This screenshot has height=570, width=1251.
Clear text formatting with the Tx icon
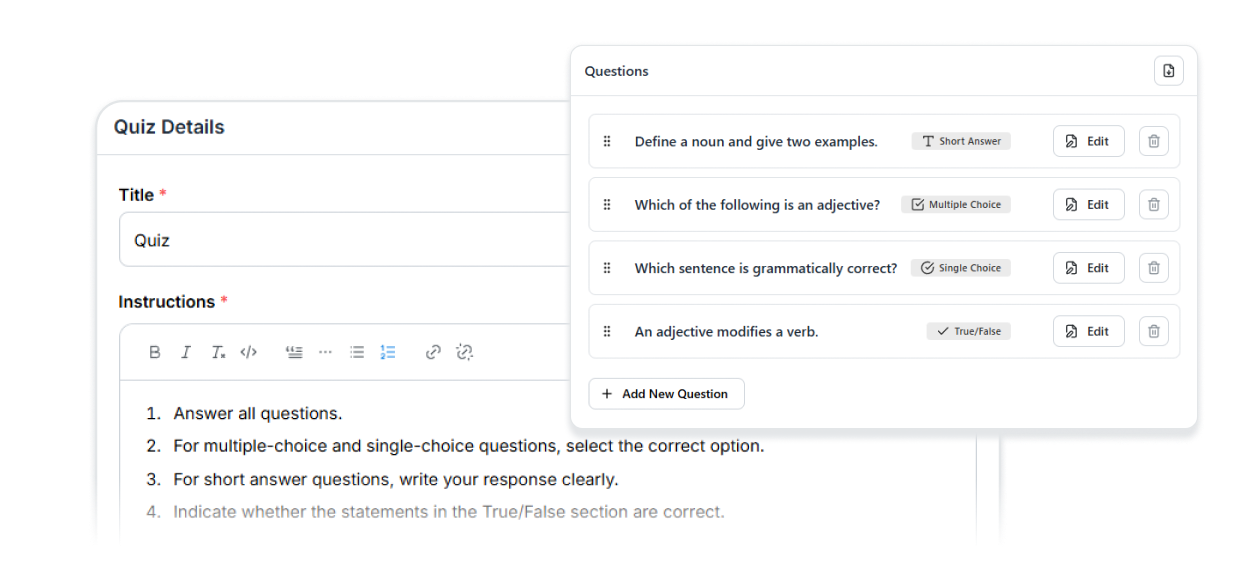pyautogui.click(x=218, y=352)
